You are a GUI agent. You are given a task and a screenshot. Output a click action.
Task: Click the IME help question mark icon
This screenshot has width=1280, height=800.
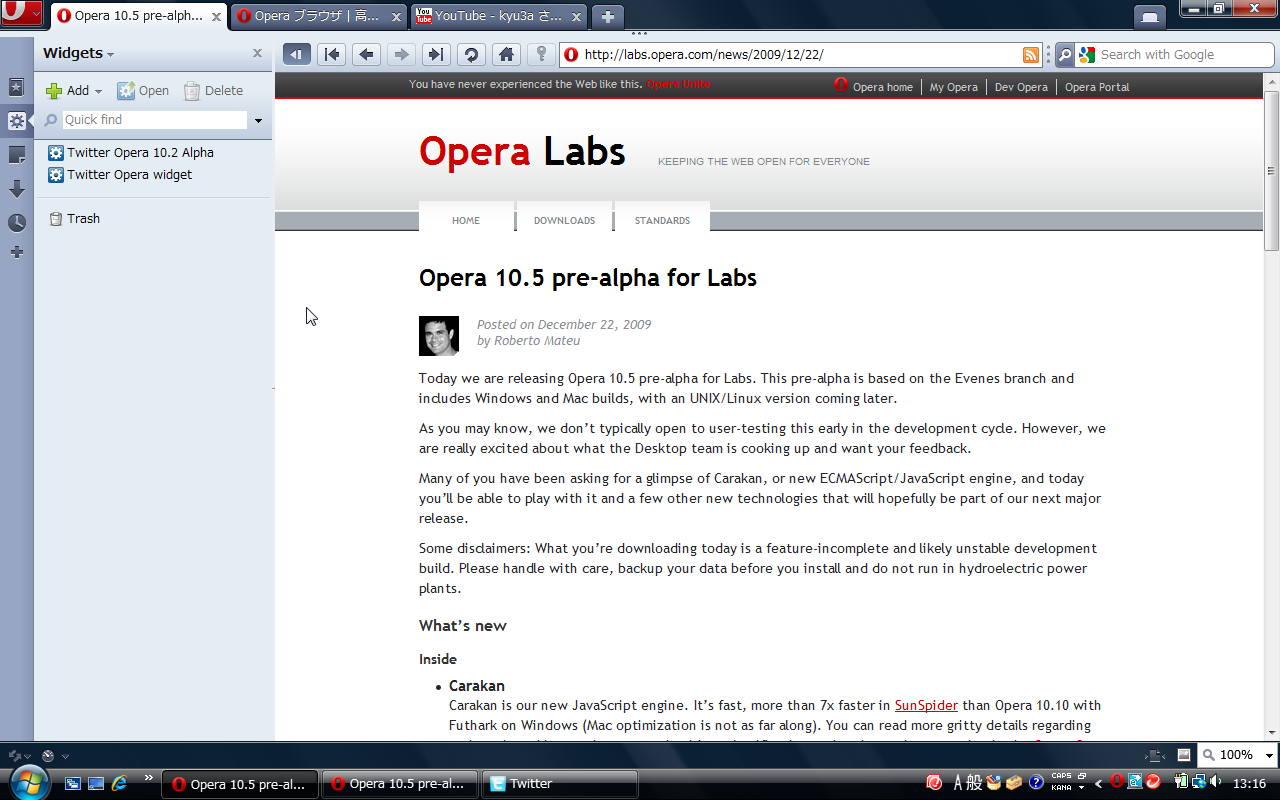point(1036,782)
